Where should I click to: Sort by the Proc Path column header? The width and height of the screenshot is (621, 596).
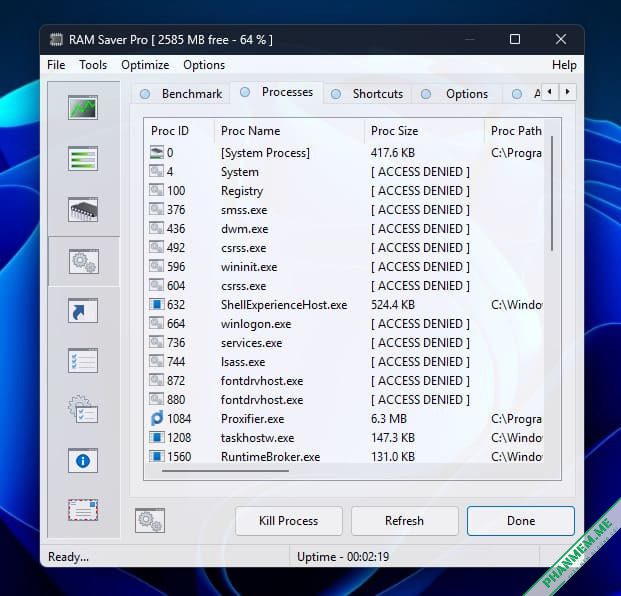click(514, 131)
